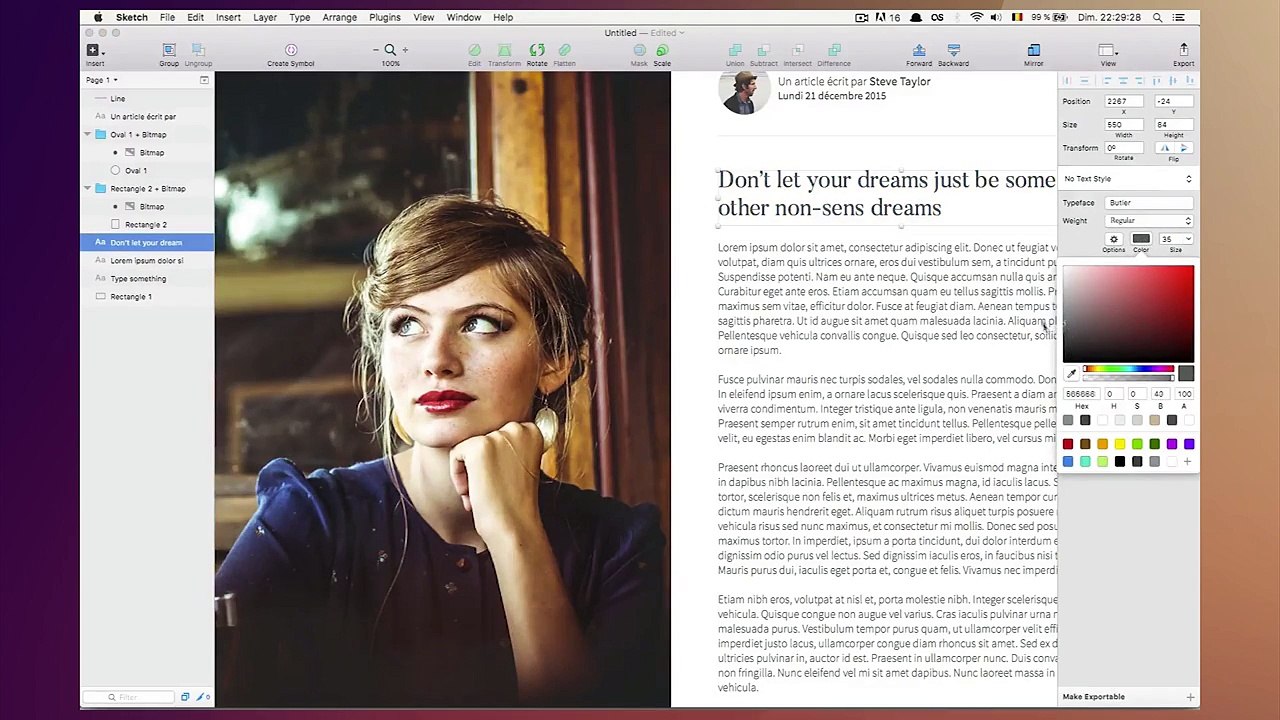This screenshot has height=720, width=1280.
Task: Click the Hex color input field
Action: click(1080, 394)
